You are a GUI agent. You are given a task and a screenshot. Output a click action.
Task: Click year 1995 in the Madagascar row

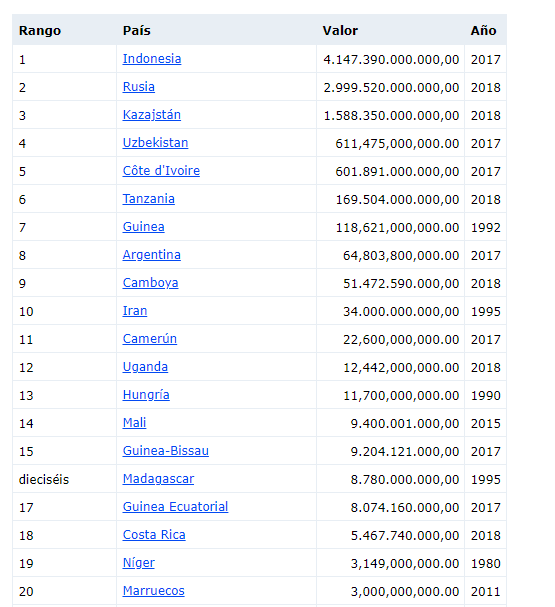pos(486,480)
